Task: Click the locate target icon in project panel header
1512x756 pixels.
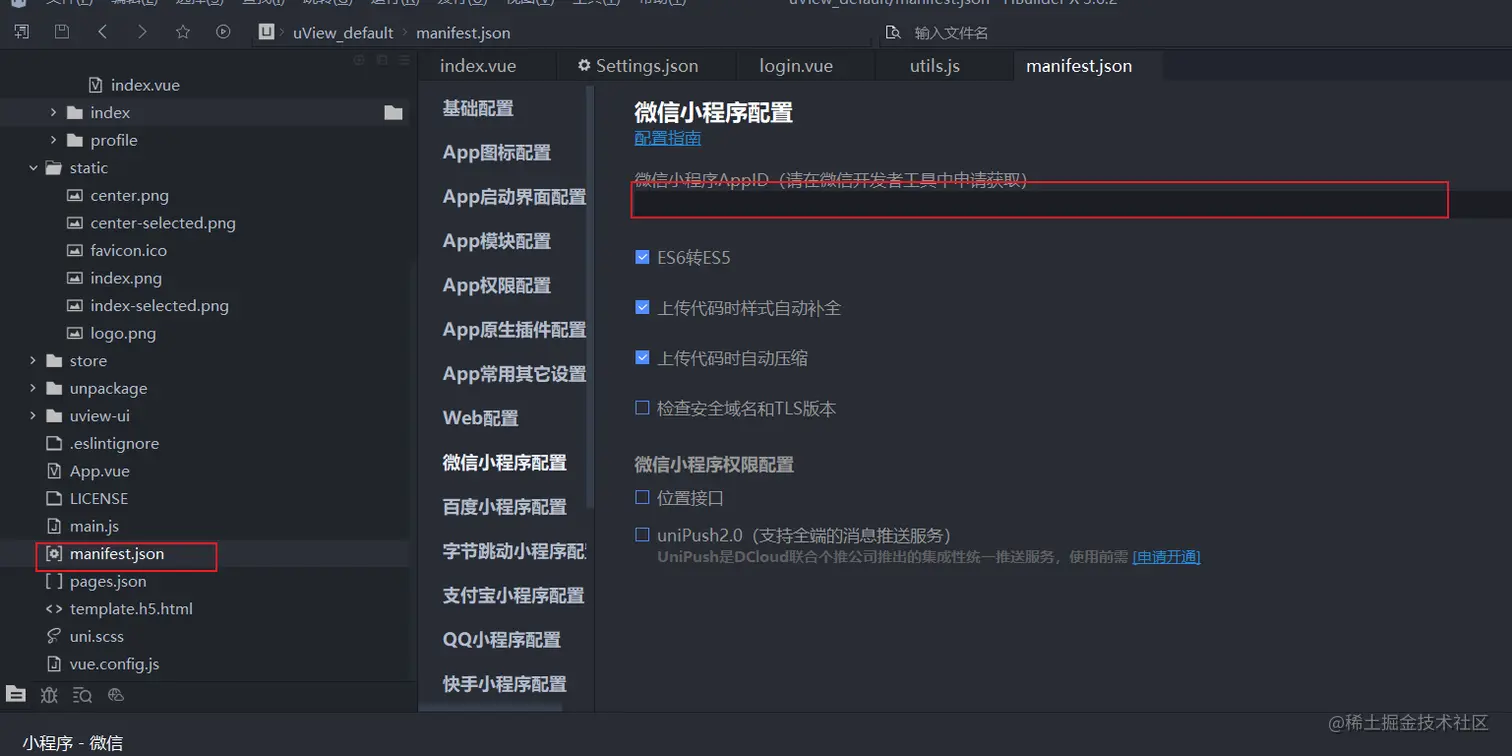Action: pyautogui.click(x=360, y=60)
